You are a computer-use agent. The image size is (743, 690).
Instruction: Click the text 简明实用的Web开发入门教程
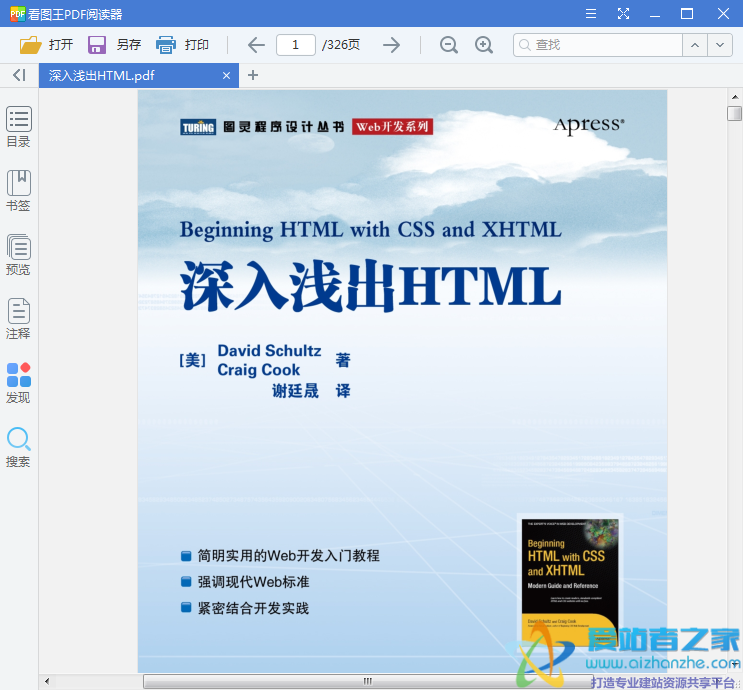[289, 555]
